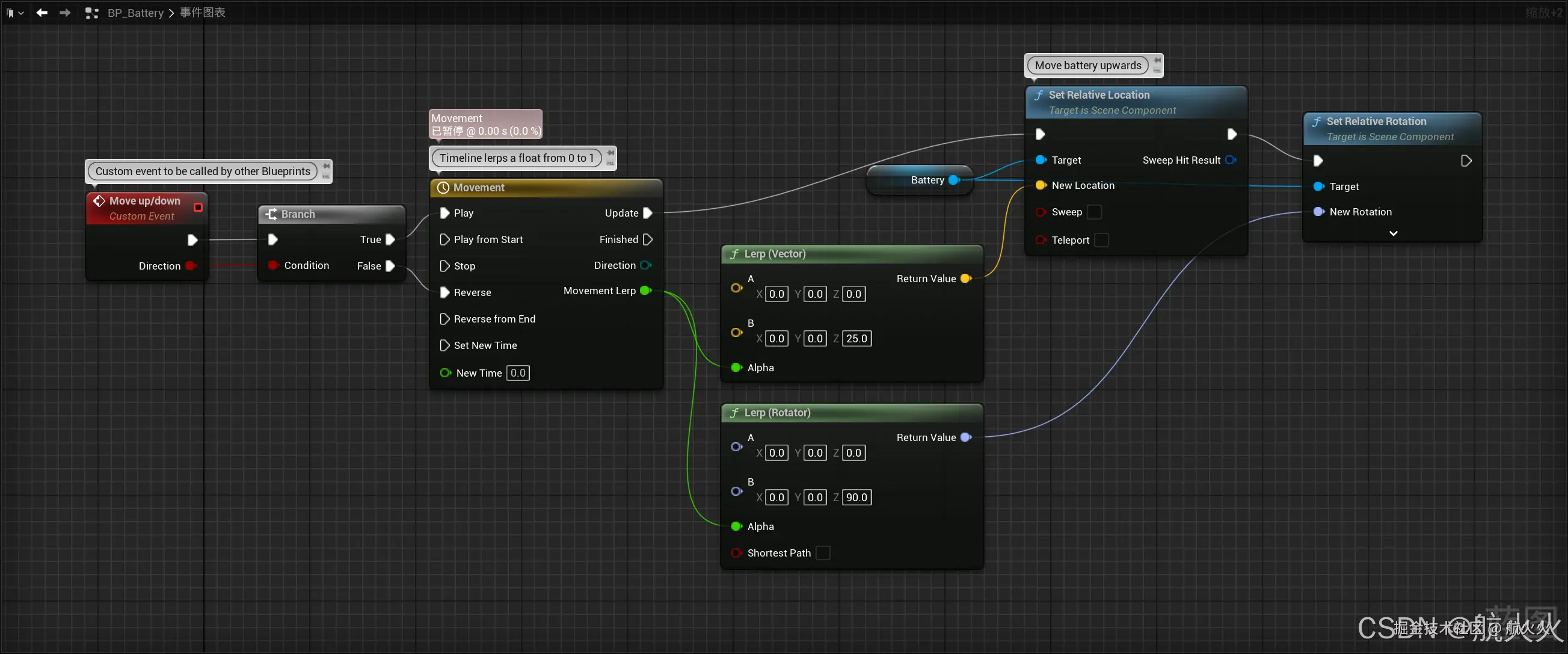Click the pin on 'Move battery upwards' comment
1568x654 pixels.
coord(1157,61)
